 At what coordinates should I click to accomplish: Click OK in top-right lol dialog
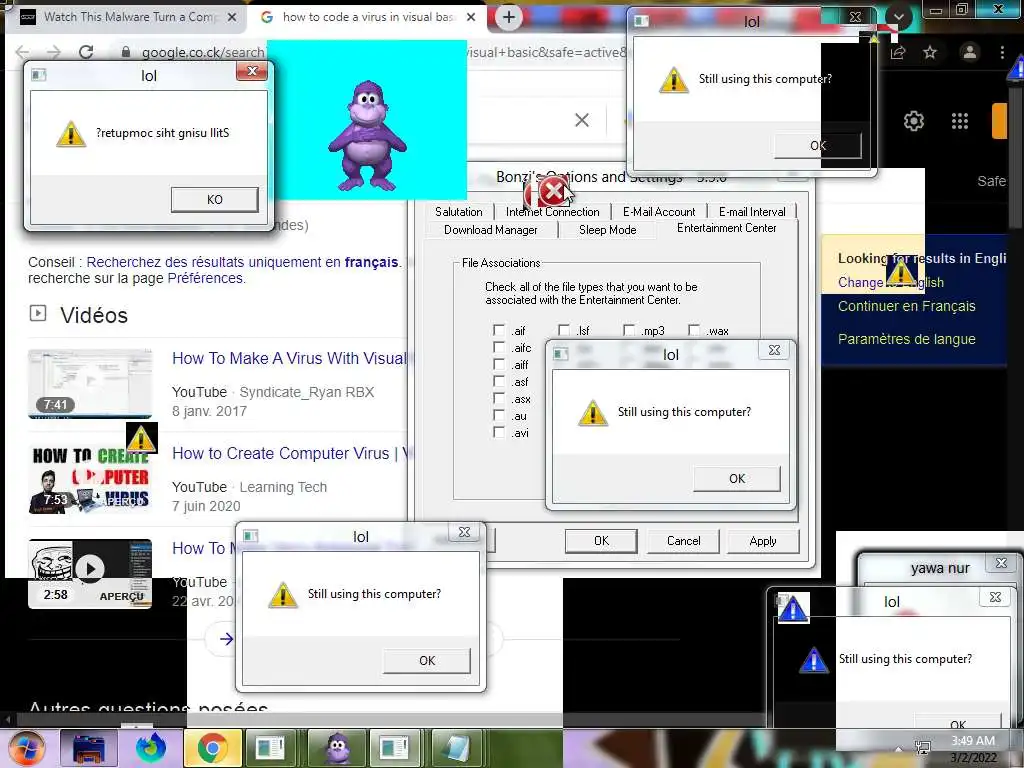click(818, 146)
